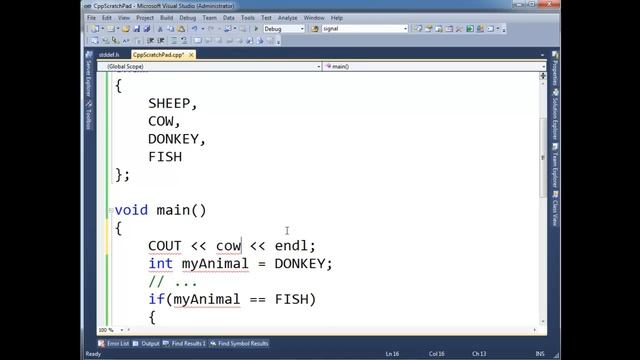This screenshot has height=360, width=640.
Task: Open the Tools menu
Action: [248, 18]
